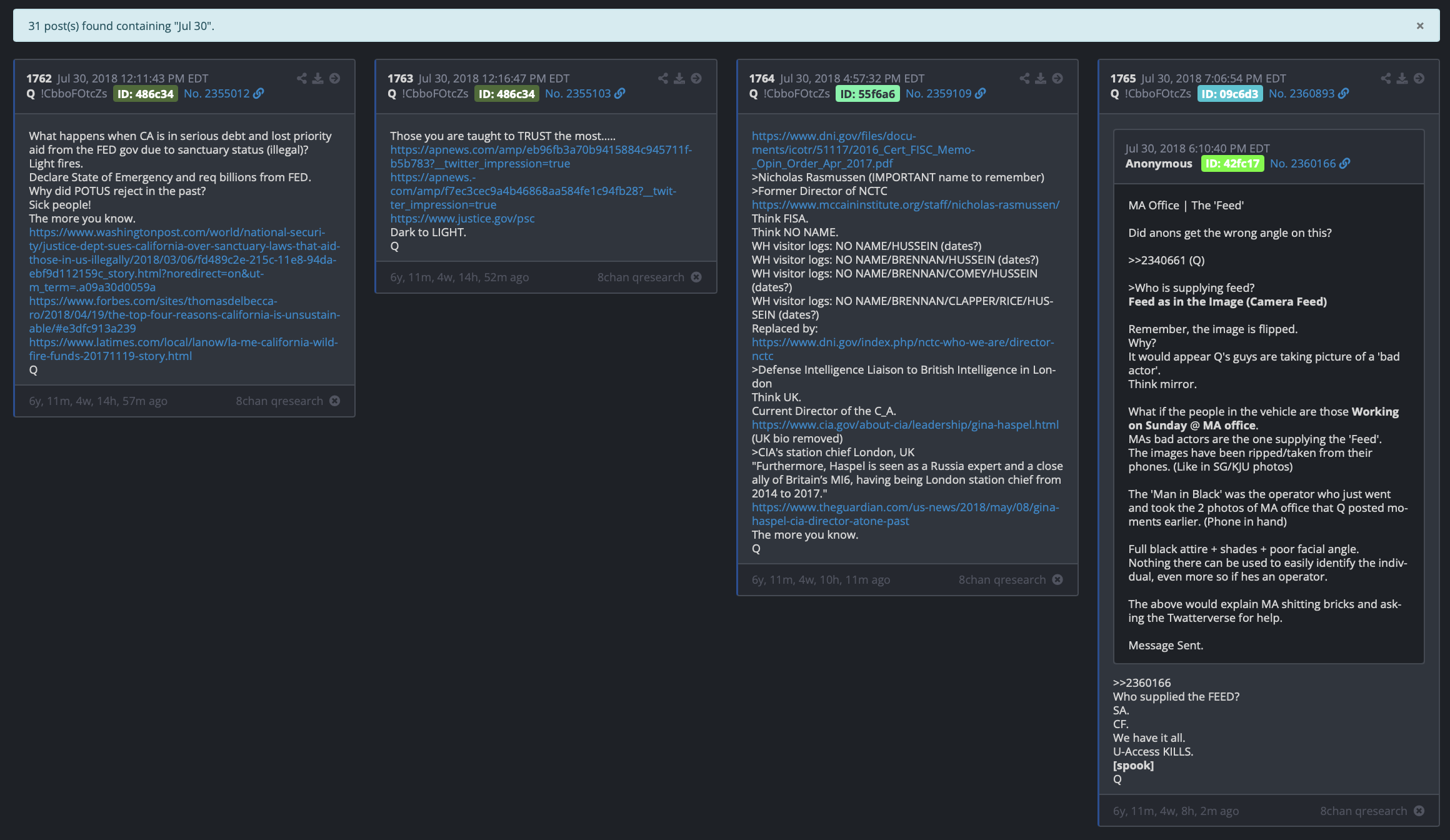
Task: Click circle-x icon in post 1762 footer
Action: [x=335, y=401]
